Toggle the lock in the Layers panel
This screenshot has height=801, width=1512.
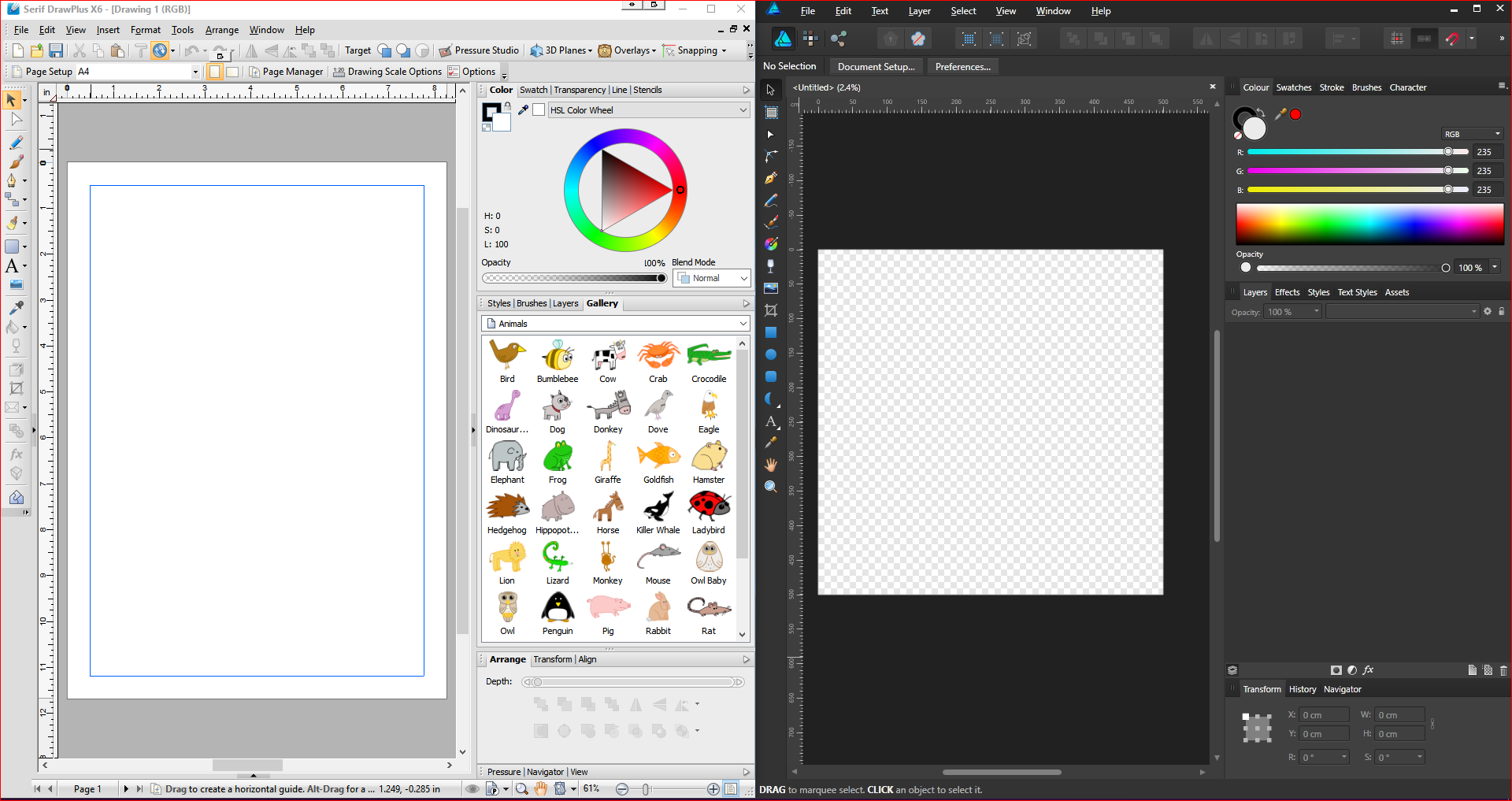coord(1503,311)
